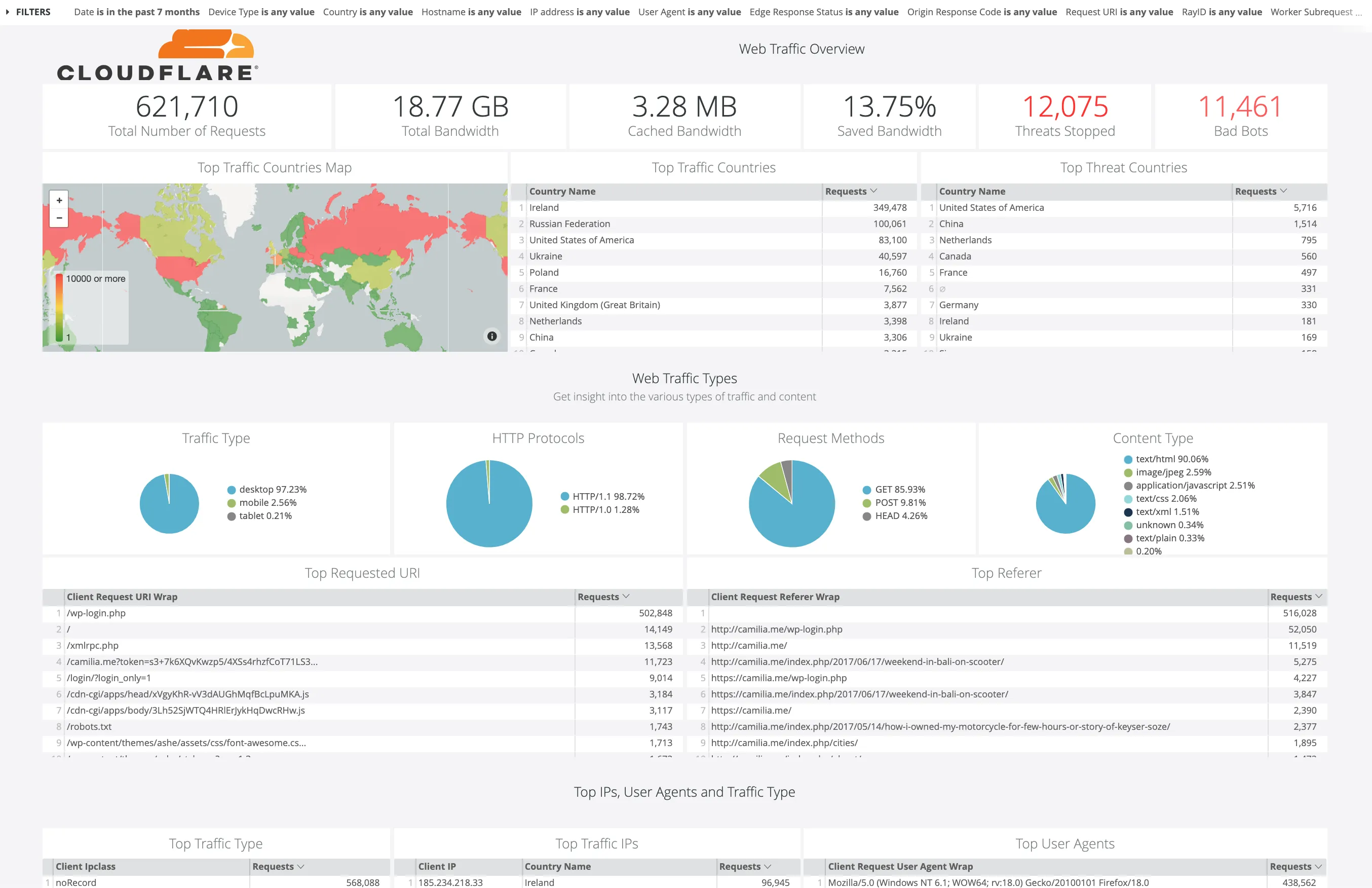Zoom out on the Top Traffic Countries map
The width and height of the screenshot is (1372, 888).
(59, 217)
